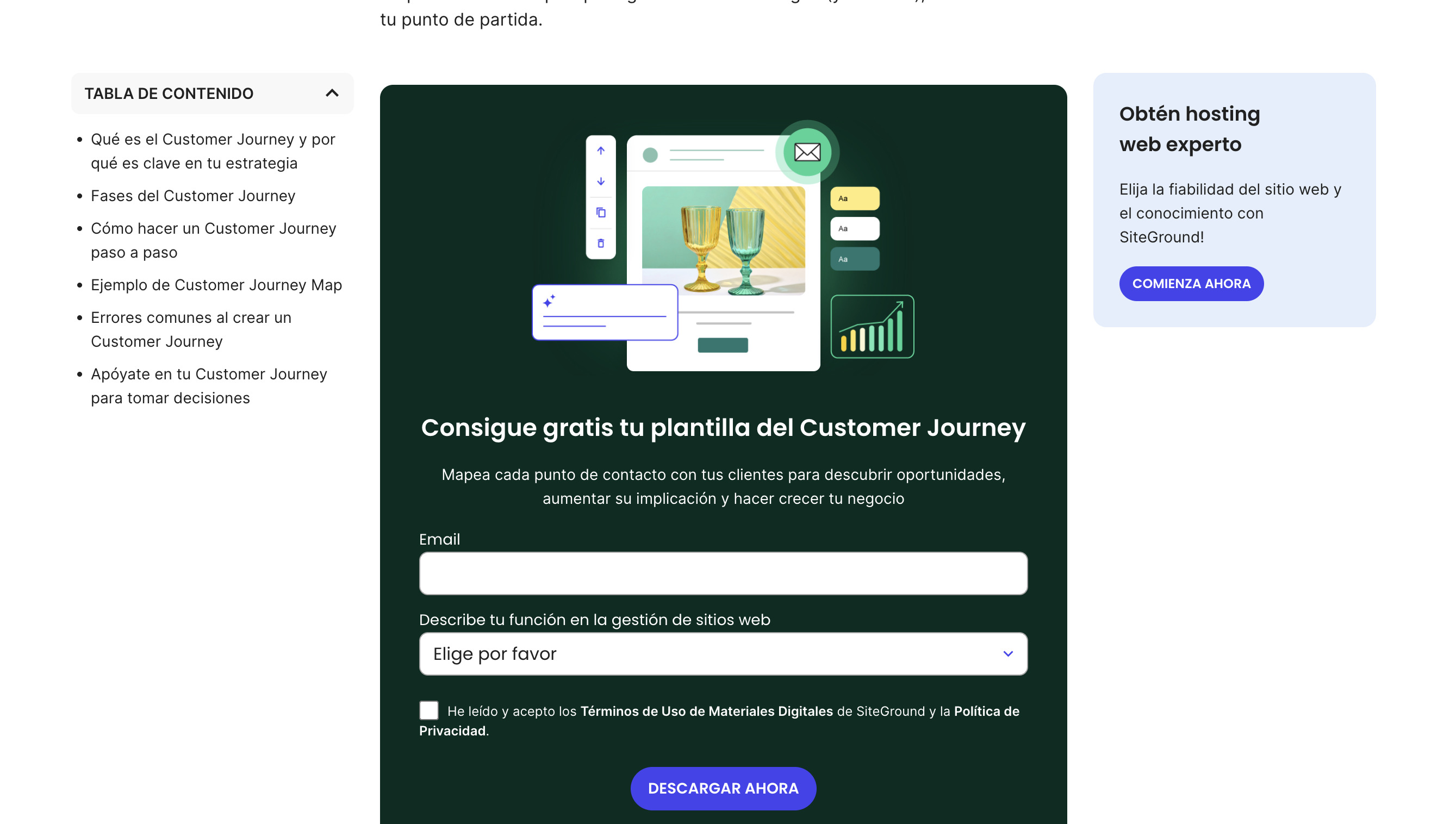Click the trash delete icon in the toolbar
Viewport: 1456px width, 824px height.
pos(600,244)
